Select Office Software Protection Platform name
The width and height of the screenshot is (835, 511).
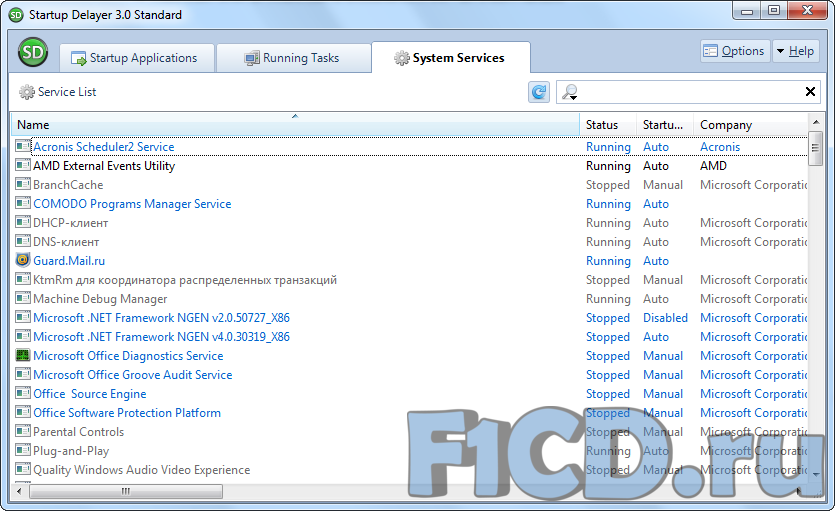pyautogui.click(x=127, y=413)
